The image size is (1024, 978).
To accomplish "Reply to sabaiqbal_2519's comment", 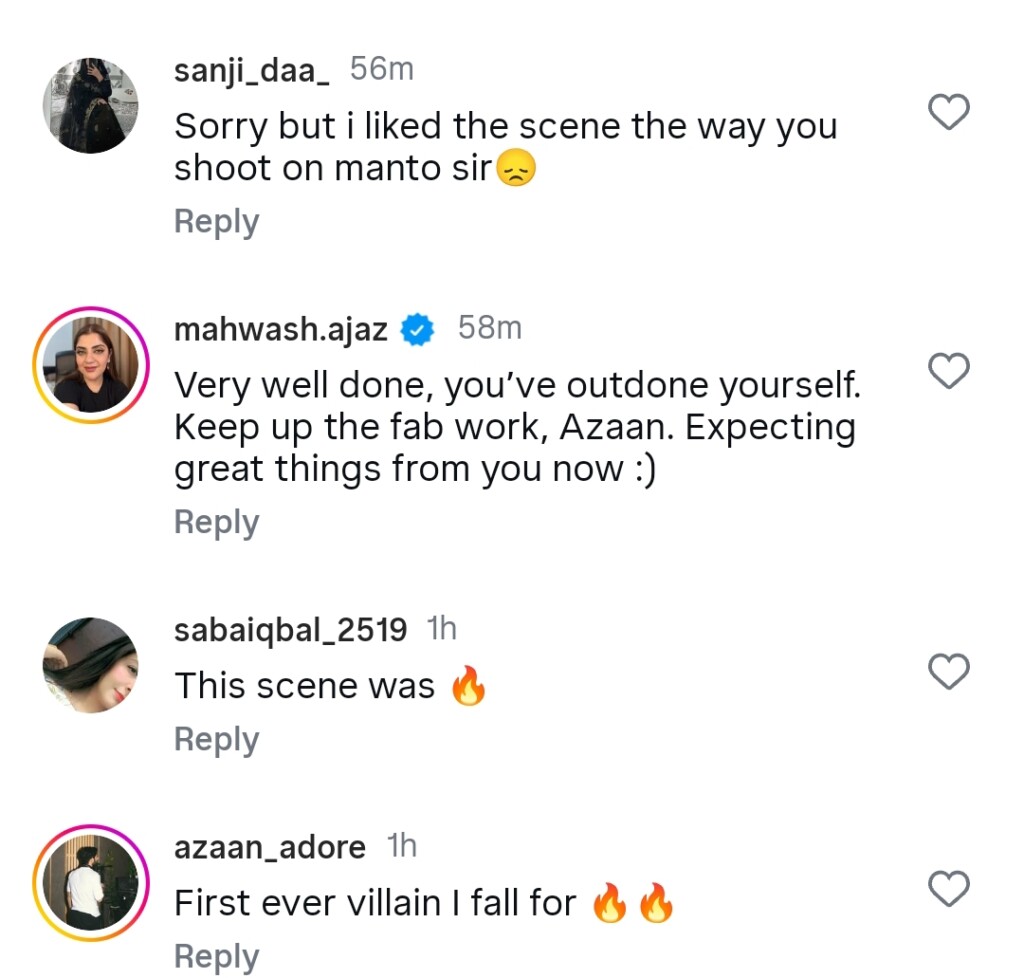I will click(216, 739).
